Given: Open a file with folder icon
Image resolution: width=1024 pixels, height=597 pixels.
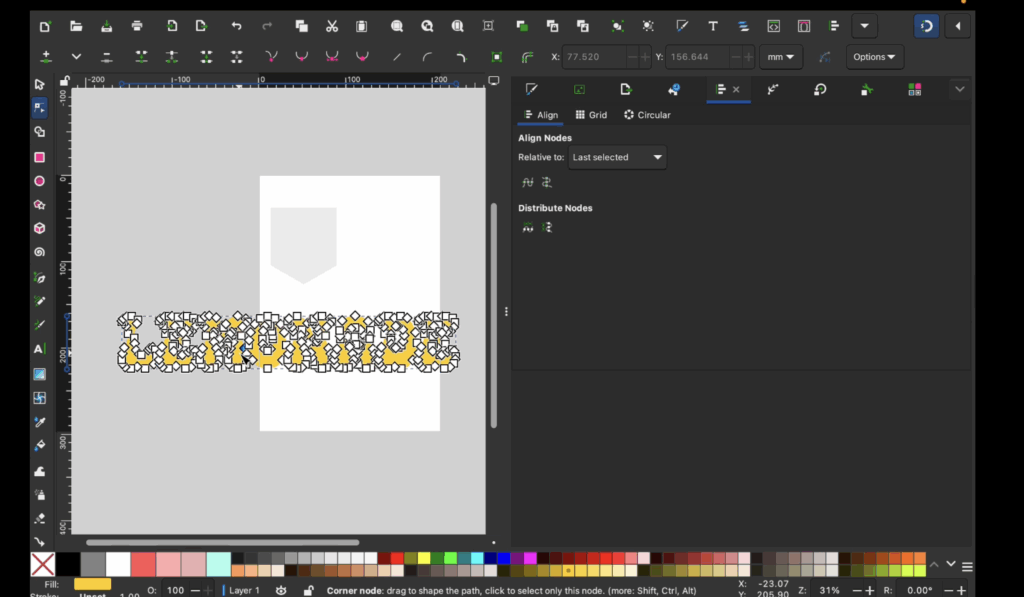Looking at the screenshot, I should pyautogui.click(x=76, y=26).
